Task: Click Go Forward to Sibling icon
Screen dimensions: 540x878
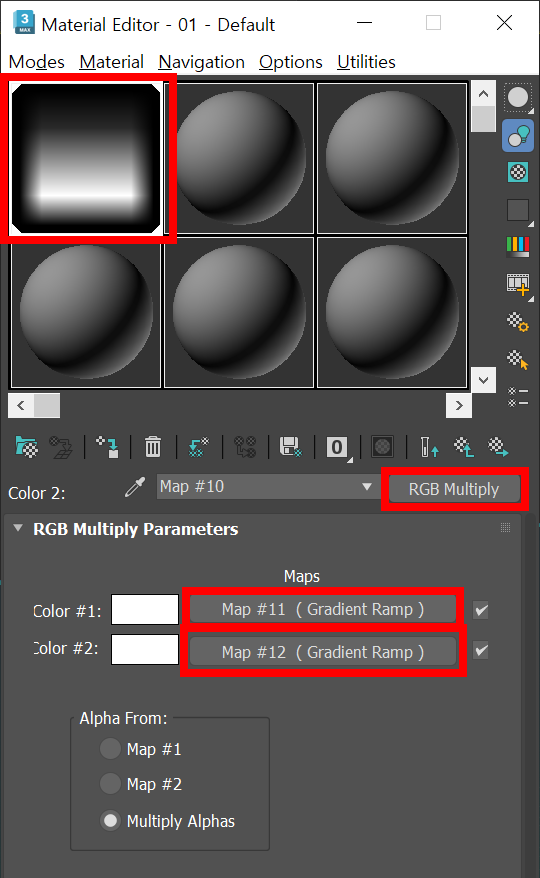Action: pos(498,447)
